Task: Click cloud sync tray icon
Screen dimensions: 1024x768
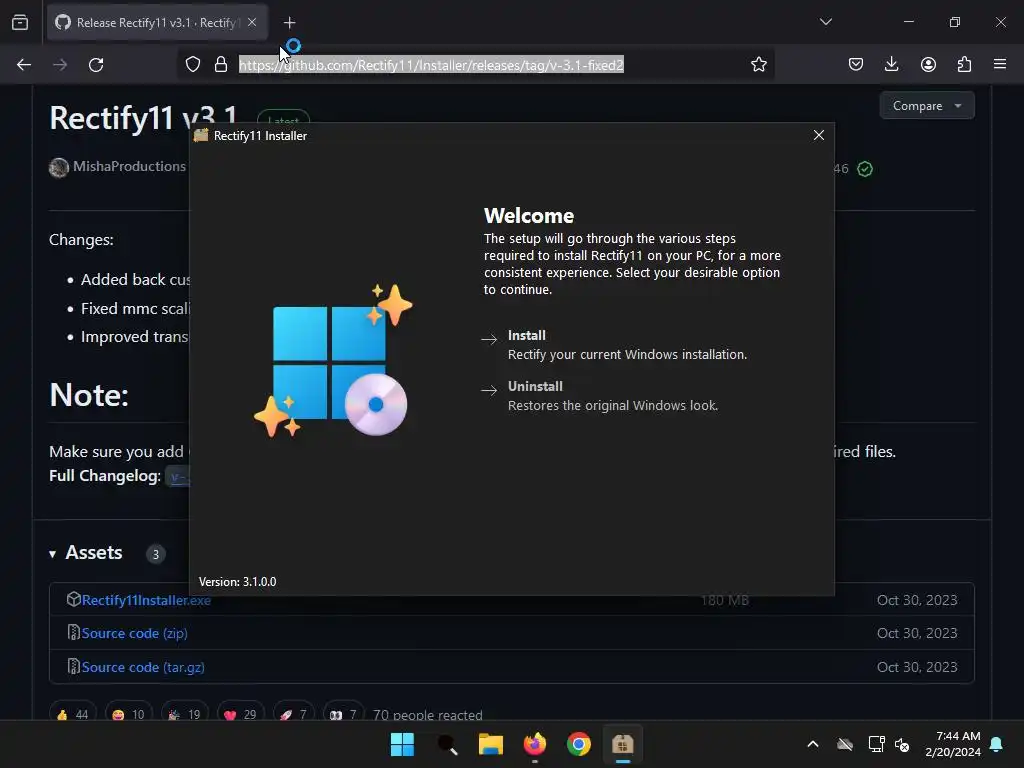Action: tap(845, 744)
